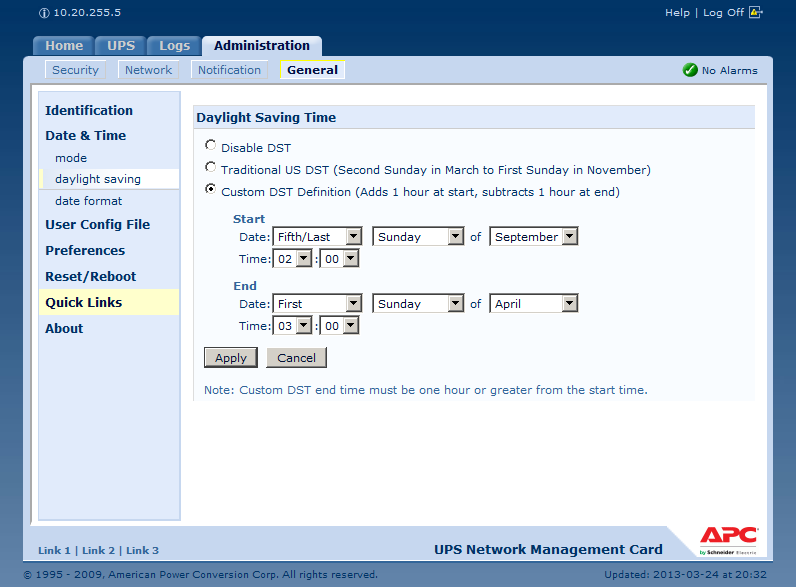Image resolution: width=796 pixels, height=587 pixels.
Task: Switch to the UPS tab
Action: pyautogui.click(x=121, y=46)
